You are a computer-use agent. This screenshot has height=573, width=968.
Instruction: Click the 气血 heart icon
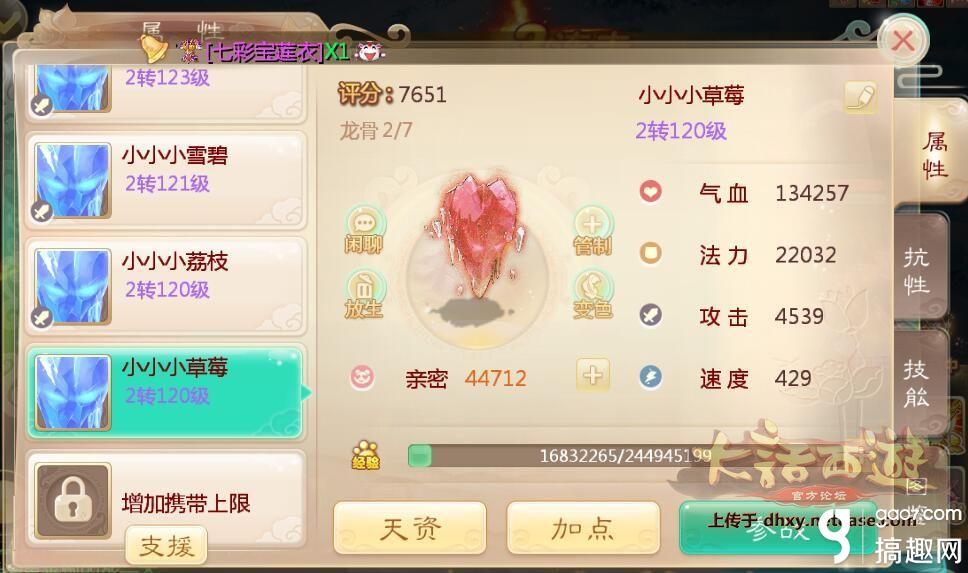(650, 191)
